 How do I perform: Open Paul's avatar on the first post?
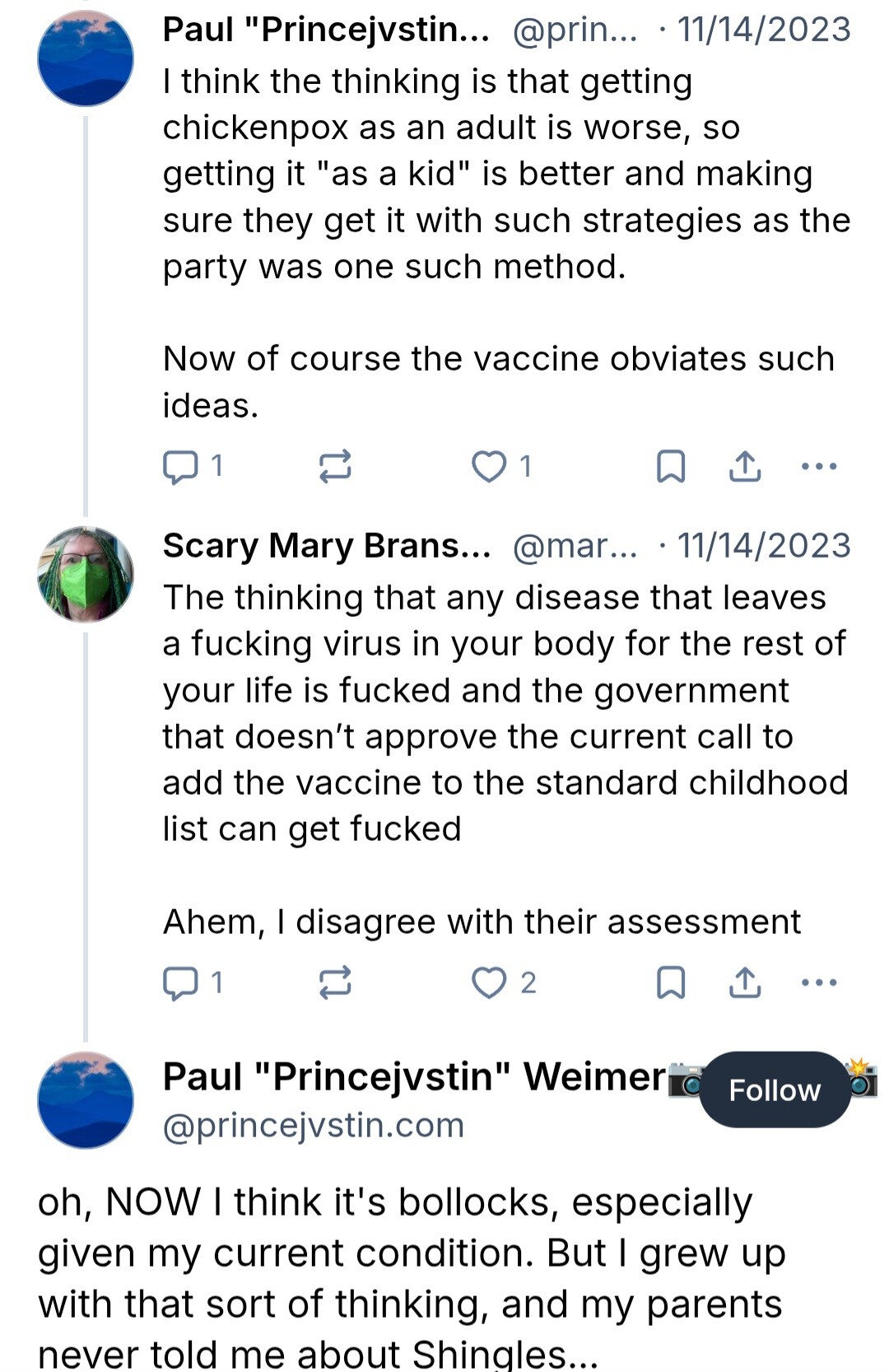[86, 58]
